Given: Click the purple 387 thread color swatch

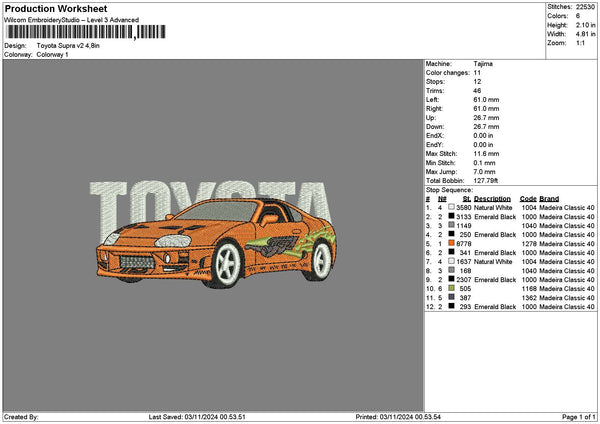Looking at the screenshot, I should tap(452, 297).
